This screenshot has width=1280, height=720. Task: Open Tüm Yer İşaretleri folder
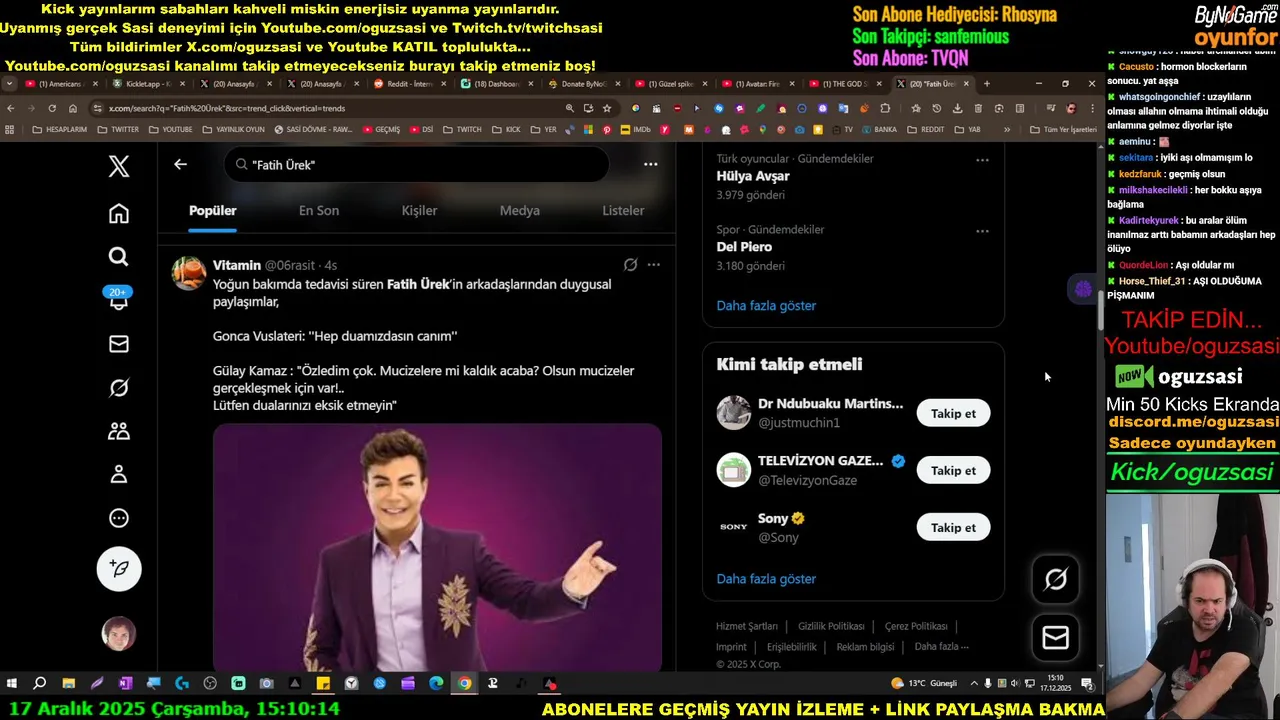click(x=1063, y=129)
